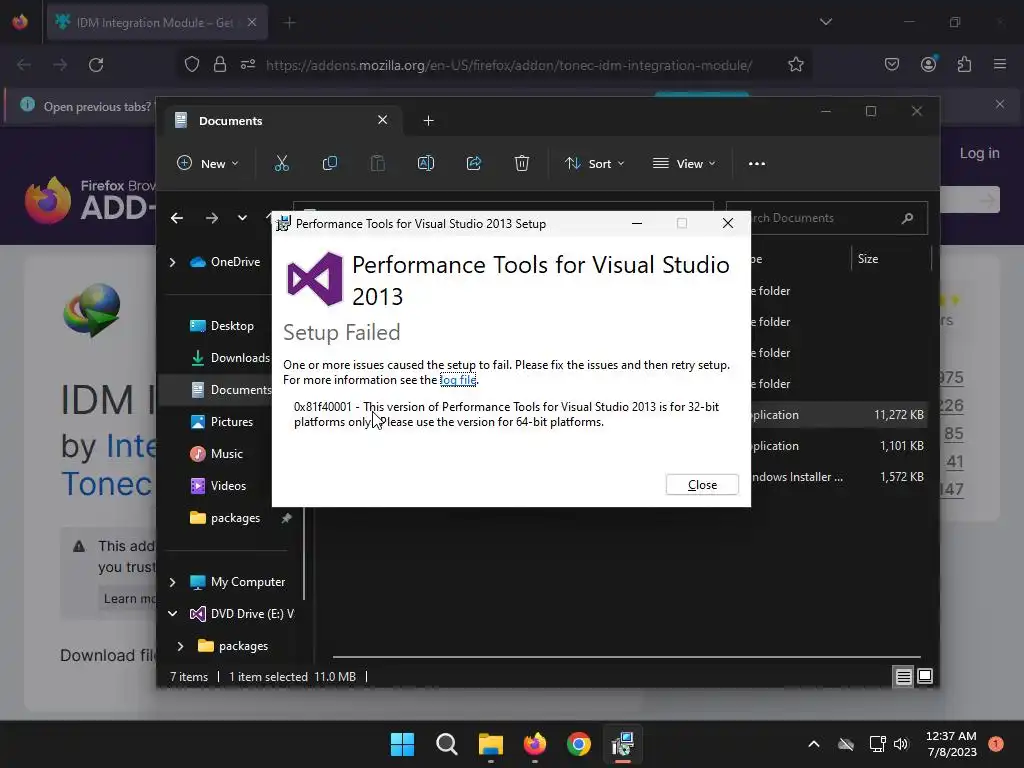Click the Size column header
This screenshot has width=1024, height=768.
[x=868, y=259]
